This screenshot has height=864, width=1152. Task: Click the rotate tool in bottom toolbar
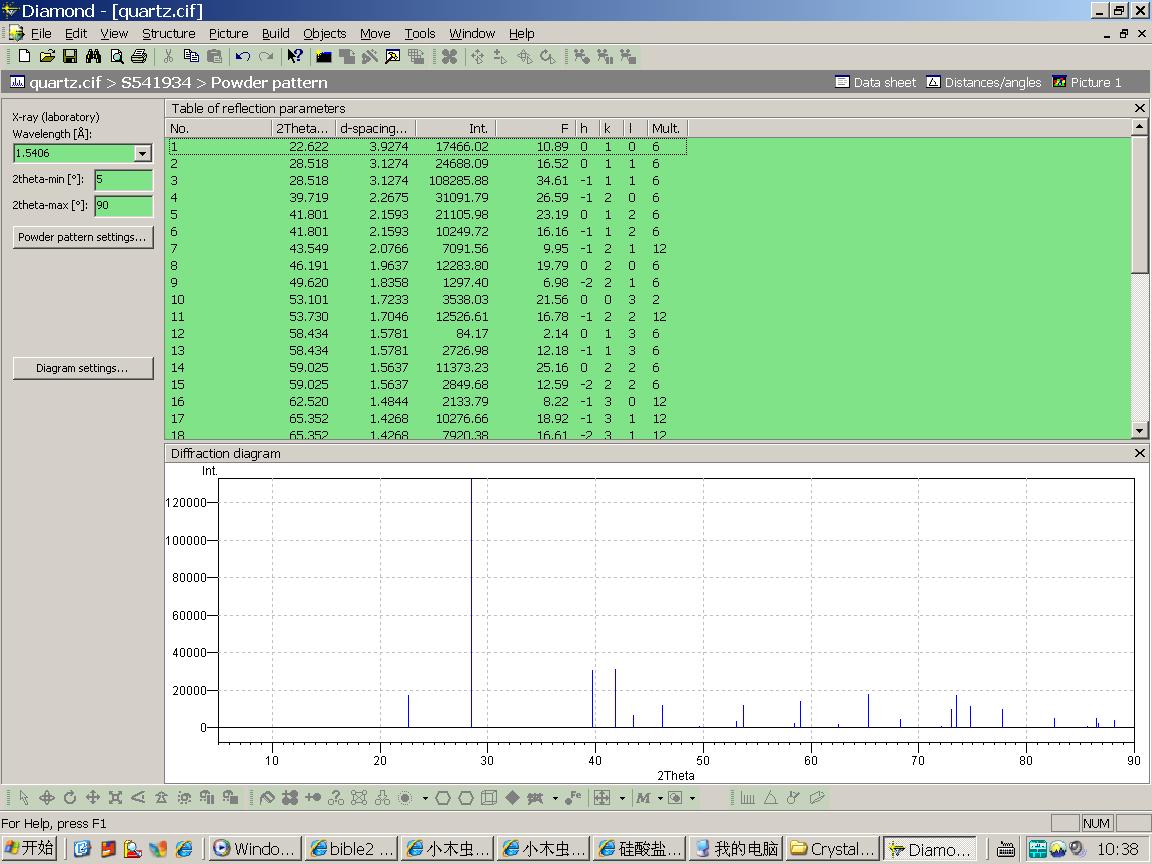coord(70,798)
